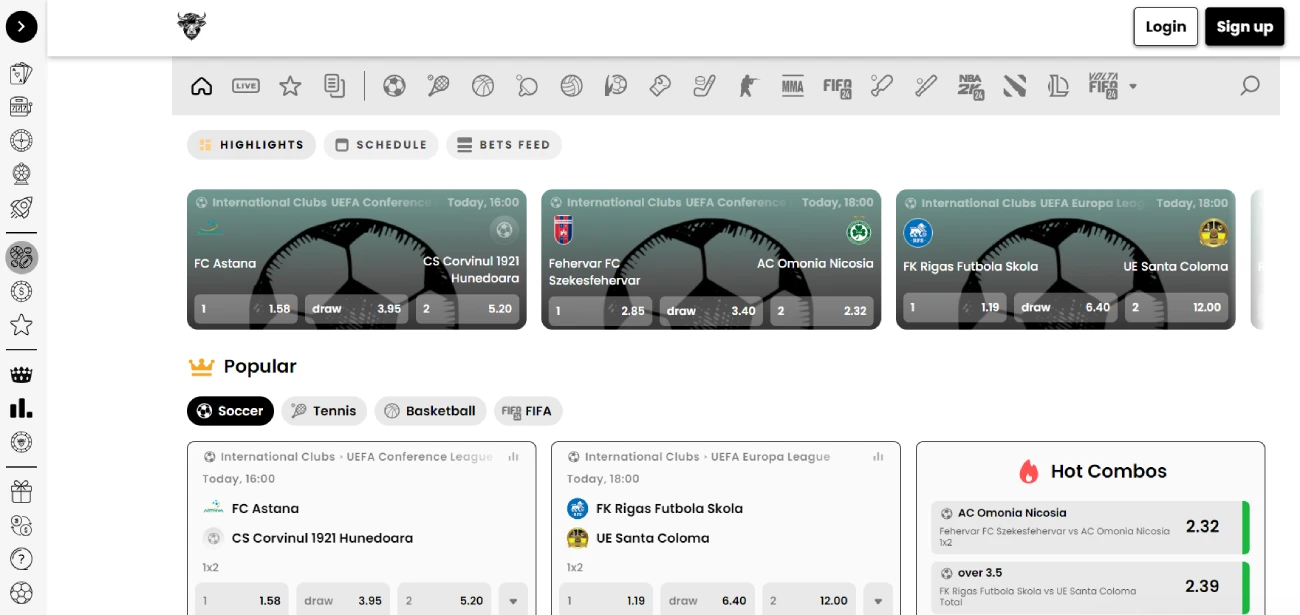
Task: Select the Tennis popular filter
Action: pyautogui.click(x=324, y=411)
